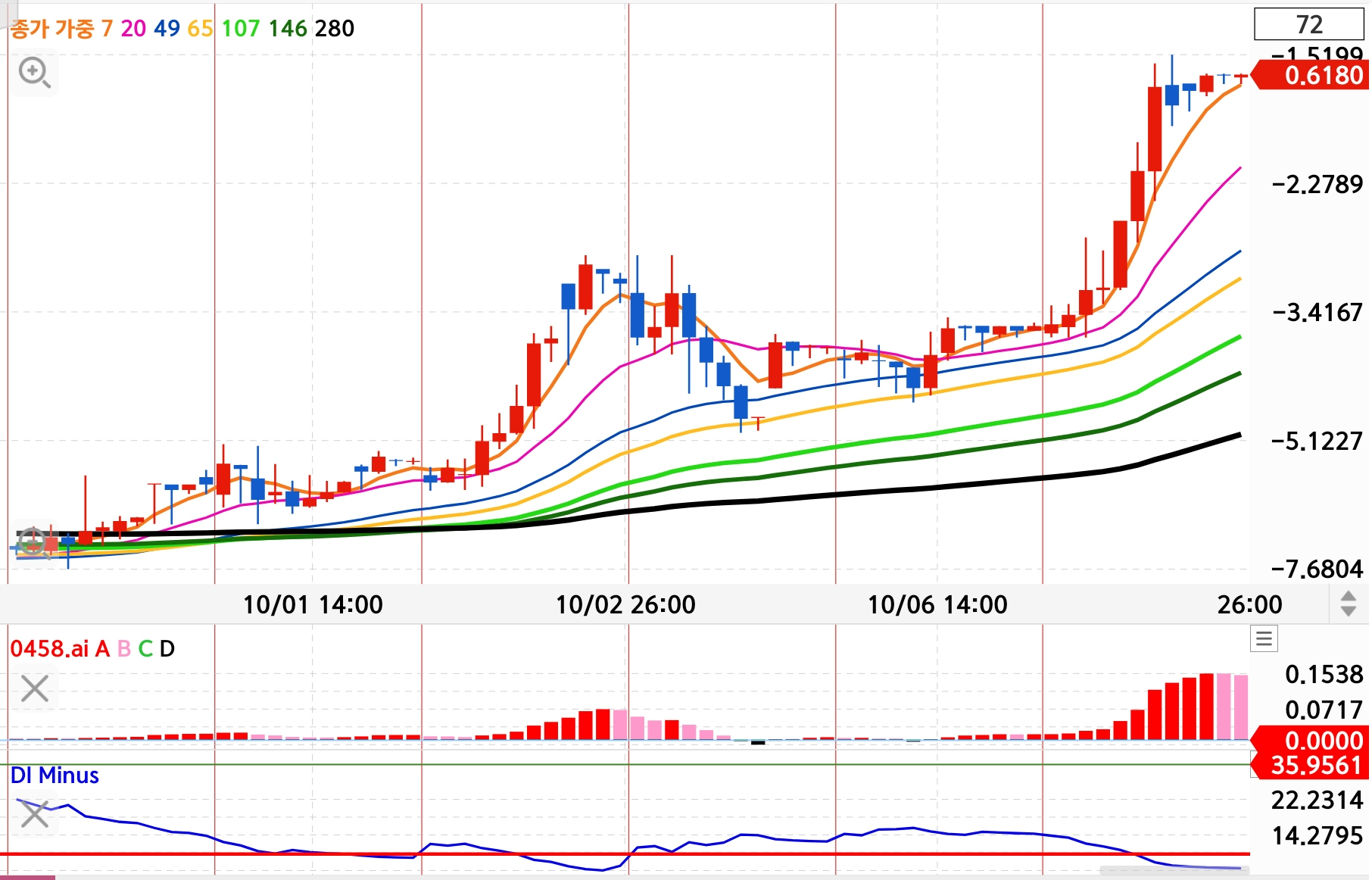Screen dimensions: 1372x880
Task: Click the current price tag 0.6180
Action: tap(1311, 76)
